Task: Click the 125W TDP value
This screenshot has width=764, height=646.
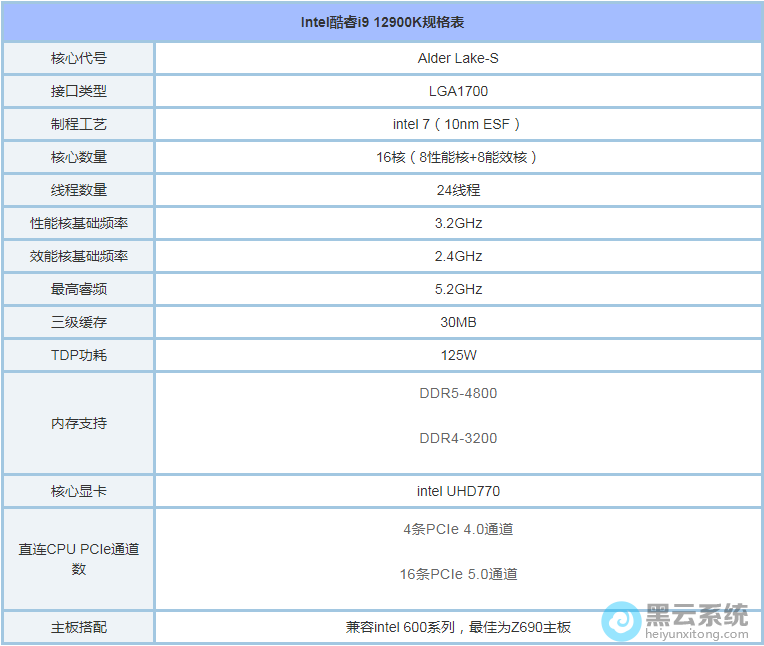Action: click(458, 355)
